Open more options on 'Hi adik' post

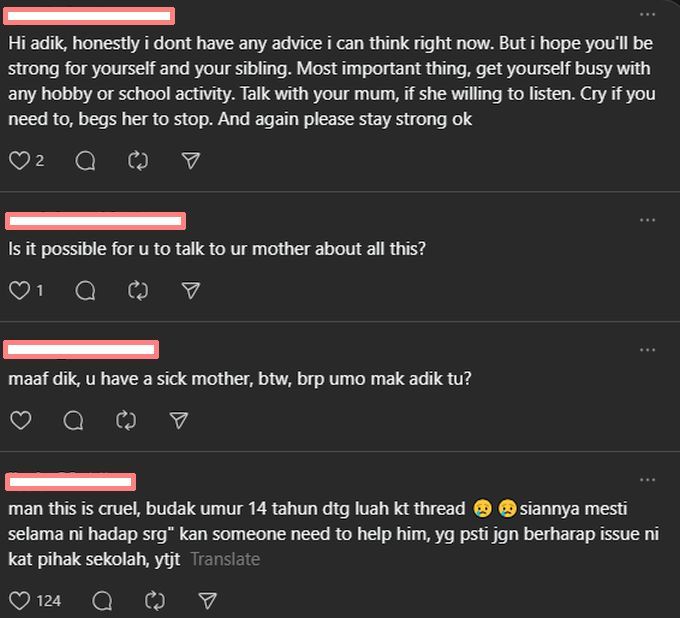[x=648, y=15]
